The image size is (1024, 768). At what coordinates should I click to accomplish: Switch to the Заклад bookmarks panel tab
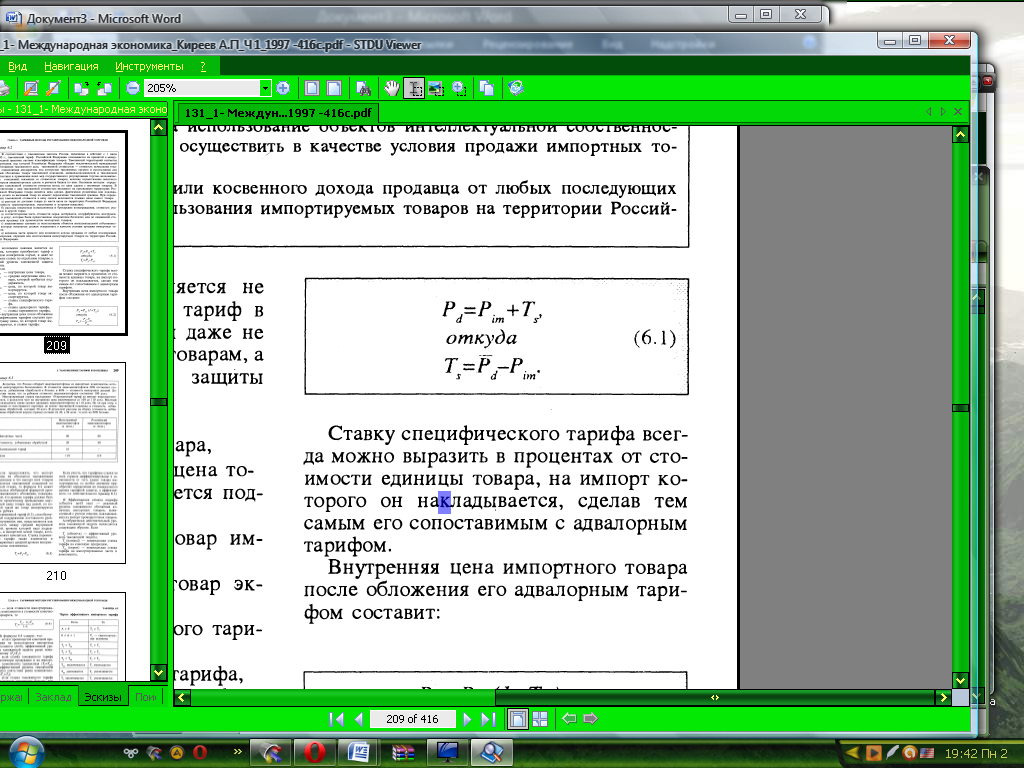click(x=53, y=697)
